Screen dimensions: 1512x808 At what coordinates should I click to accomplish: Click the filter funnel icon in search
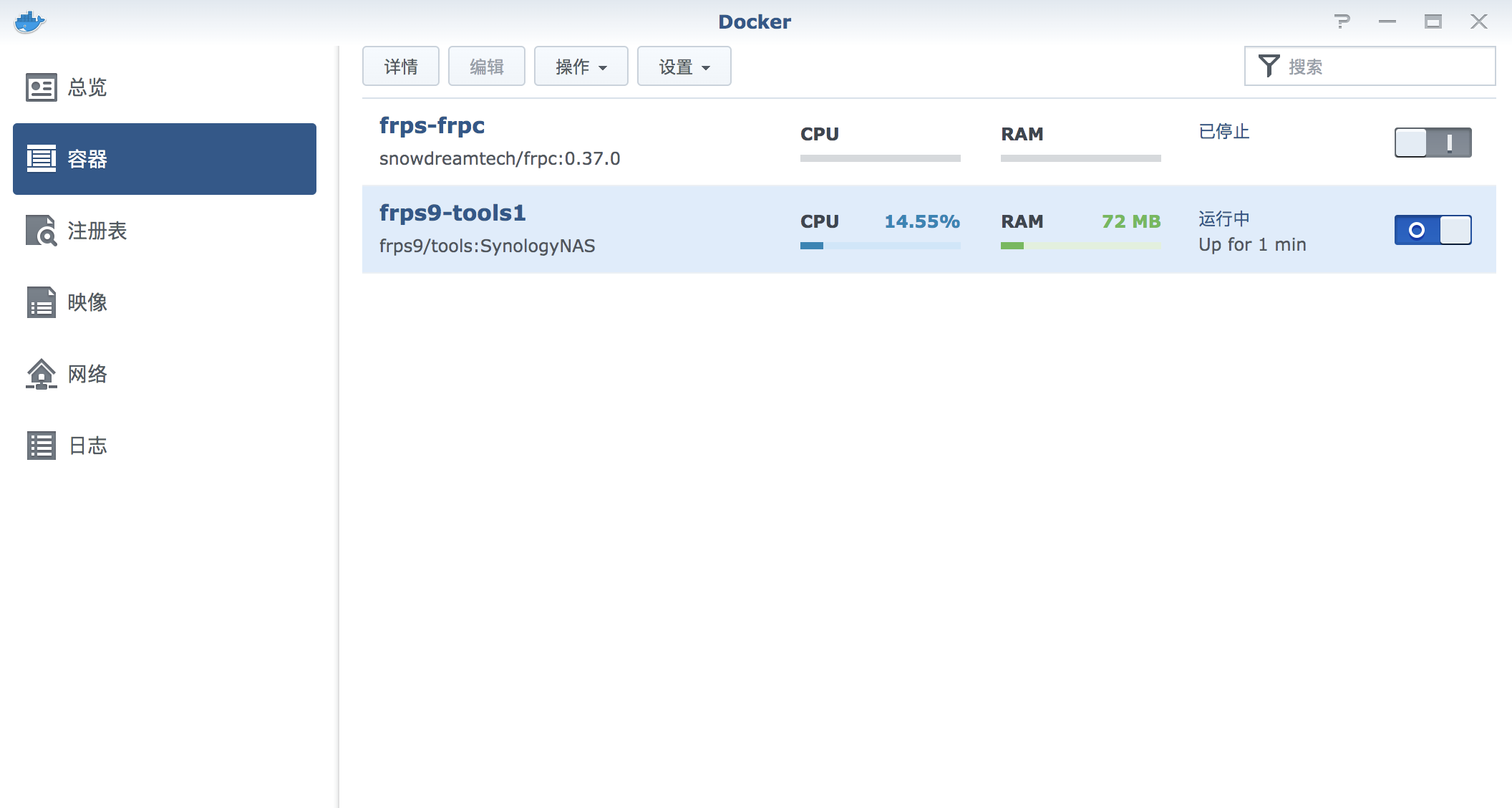click(x=1269, y=66)
